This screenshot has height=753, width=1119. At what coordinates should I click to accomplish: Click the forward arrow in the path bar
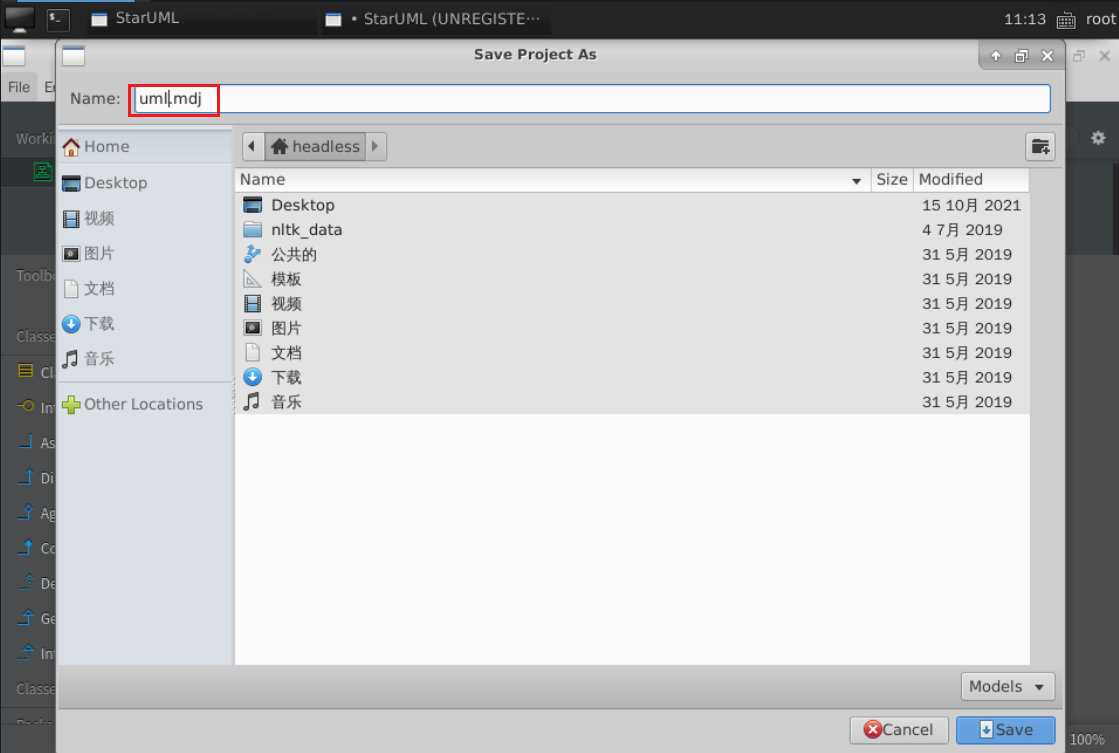[x=375, y=146]
